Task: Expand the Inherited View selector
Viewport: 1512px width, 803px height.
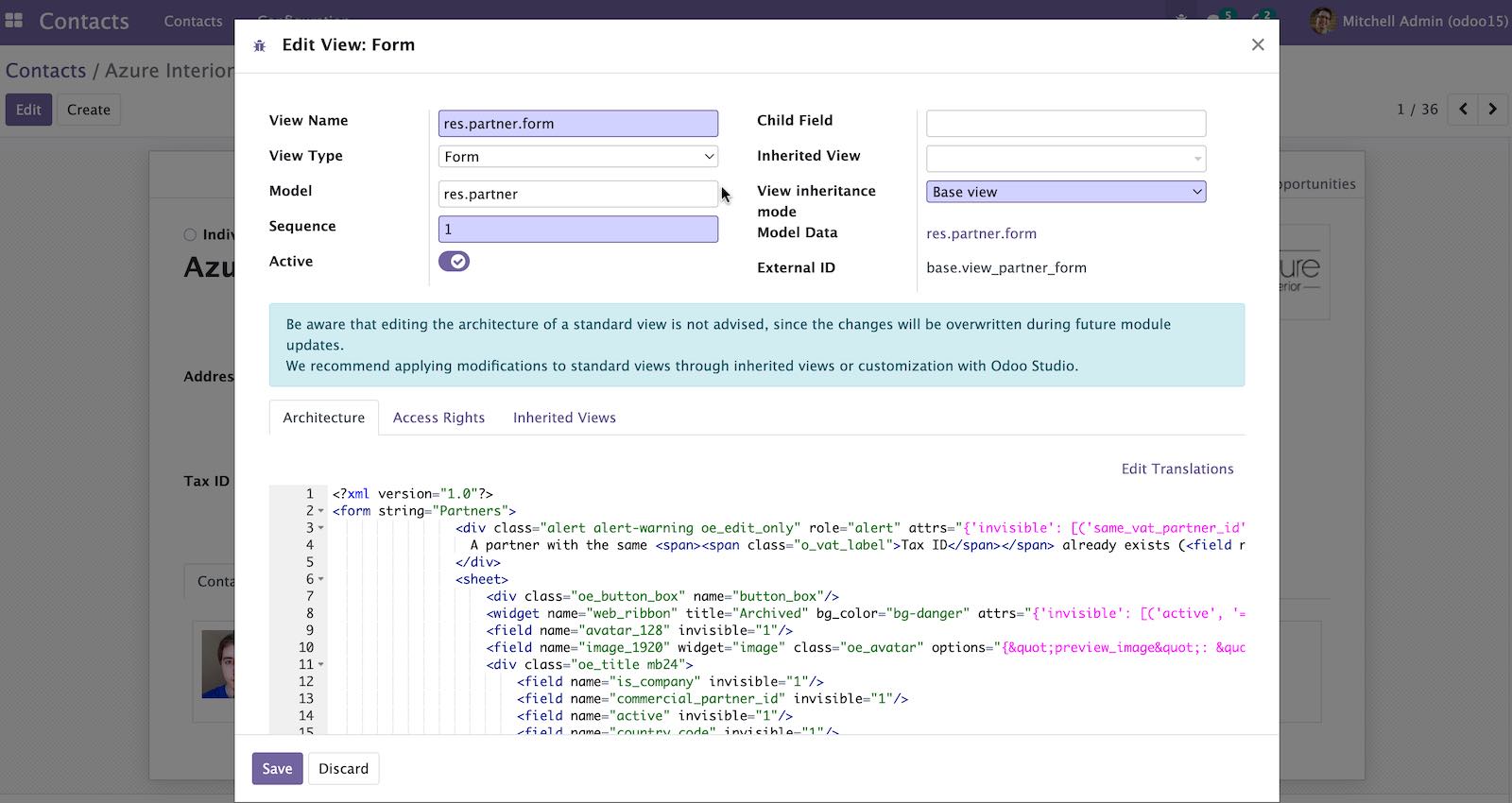Action: [x=1066, y=158]
